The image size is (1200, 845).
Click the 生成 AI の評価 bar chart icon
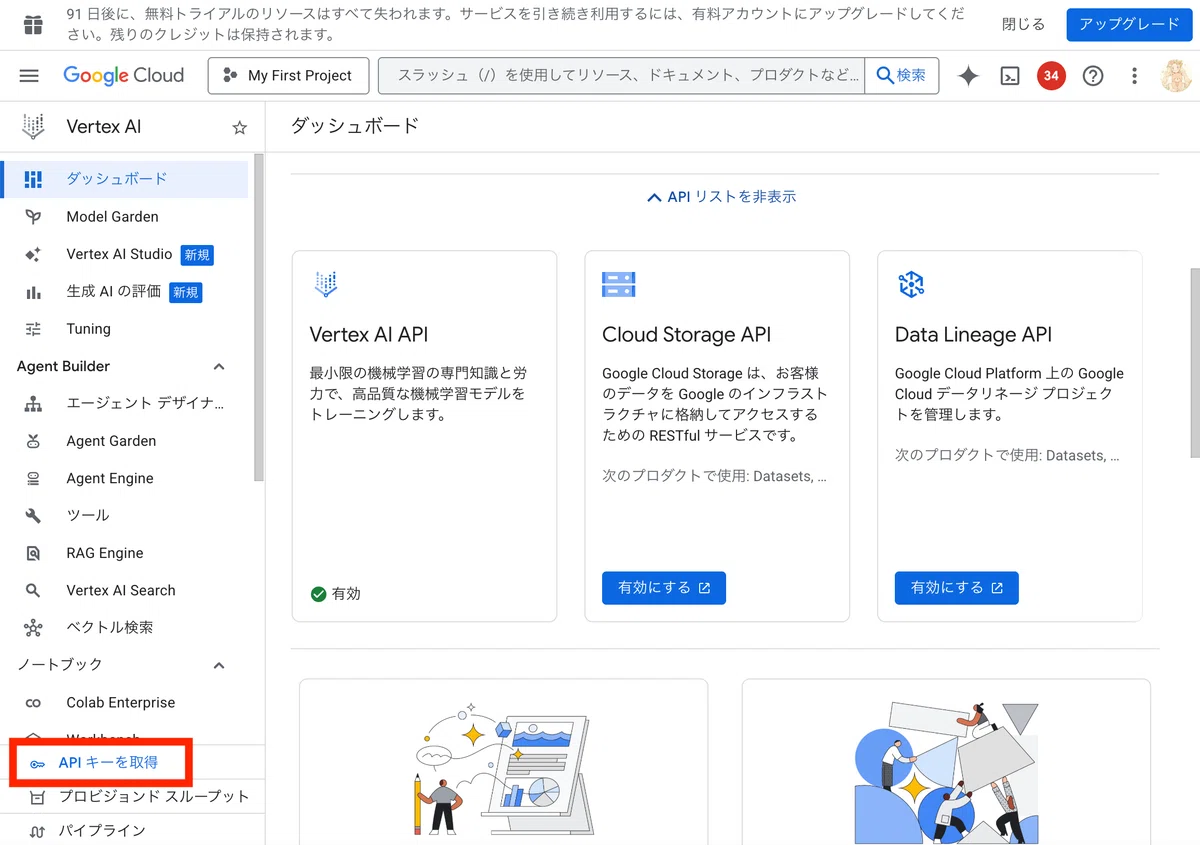pyautogui.click(x=33, y=292)
